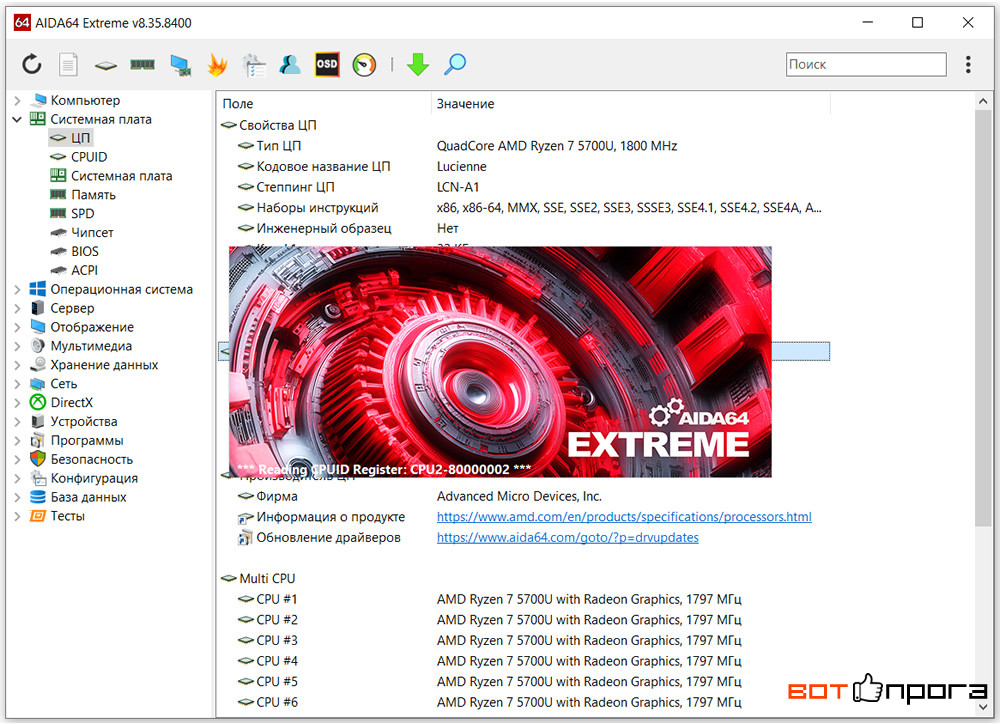Viewport: 1000px width, 724px height.
Task: Click the user profile toolbar icon
Action: pyautogui.click(x=290, y=64)
